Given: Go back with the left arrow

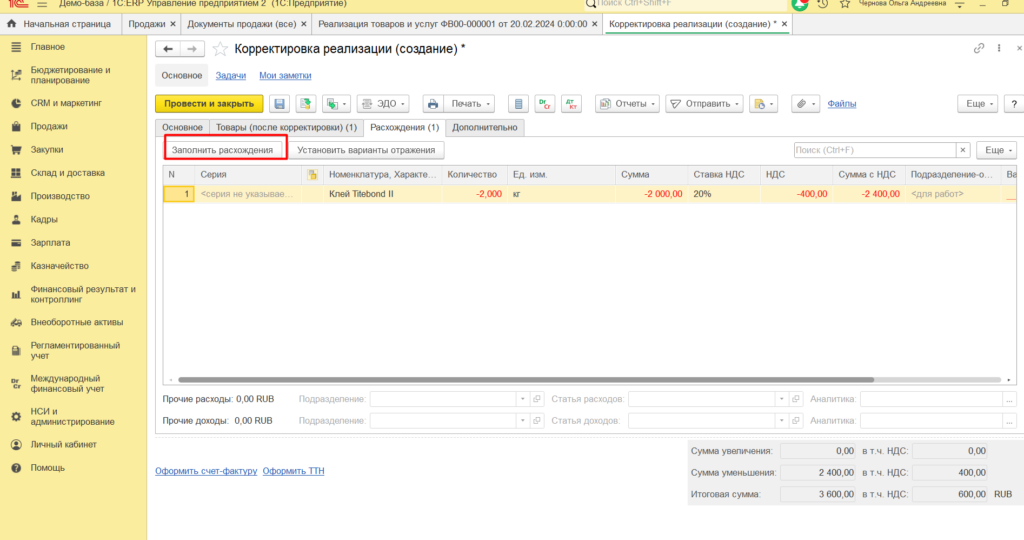Looking at the screenshot, I should (x=168, y=49).
